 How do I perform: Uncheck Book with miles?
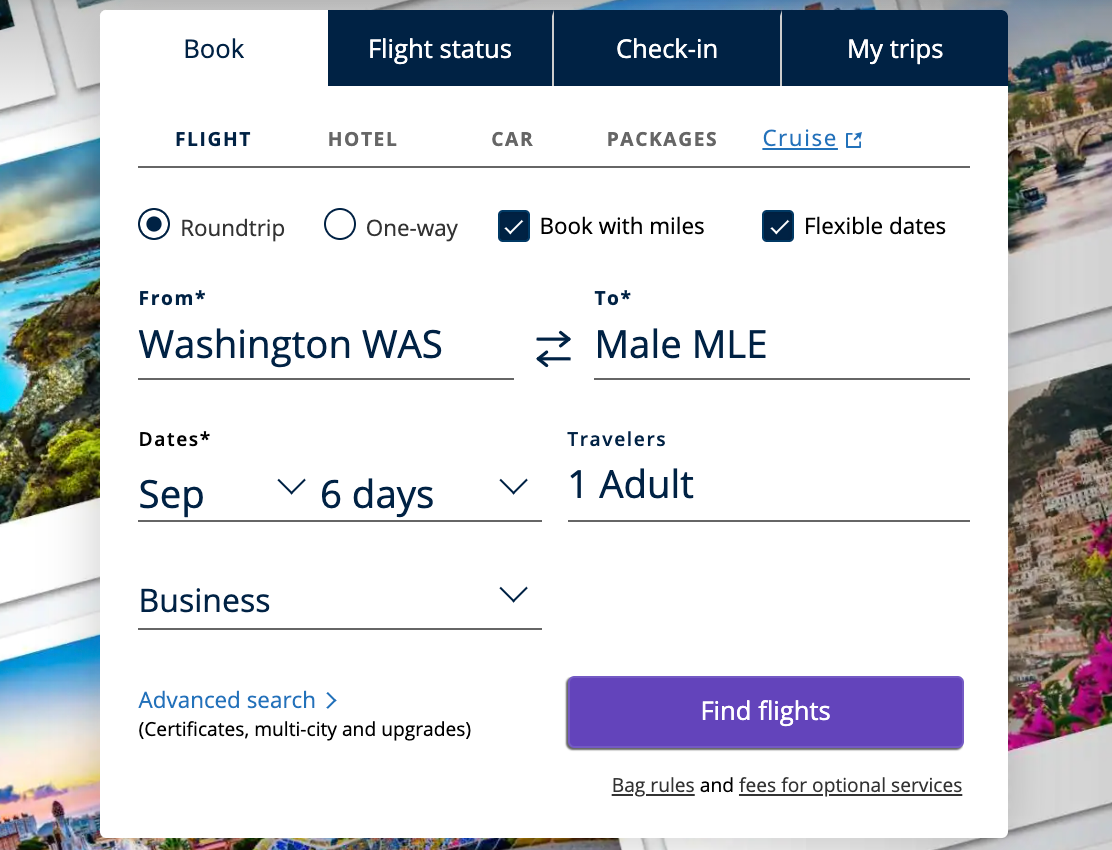tap(513, 226)
